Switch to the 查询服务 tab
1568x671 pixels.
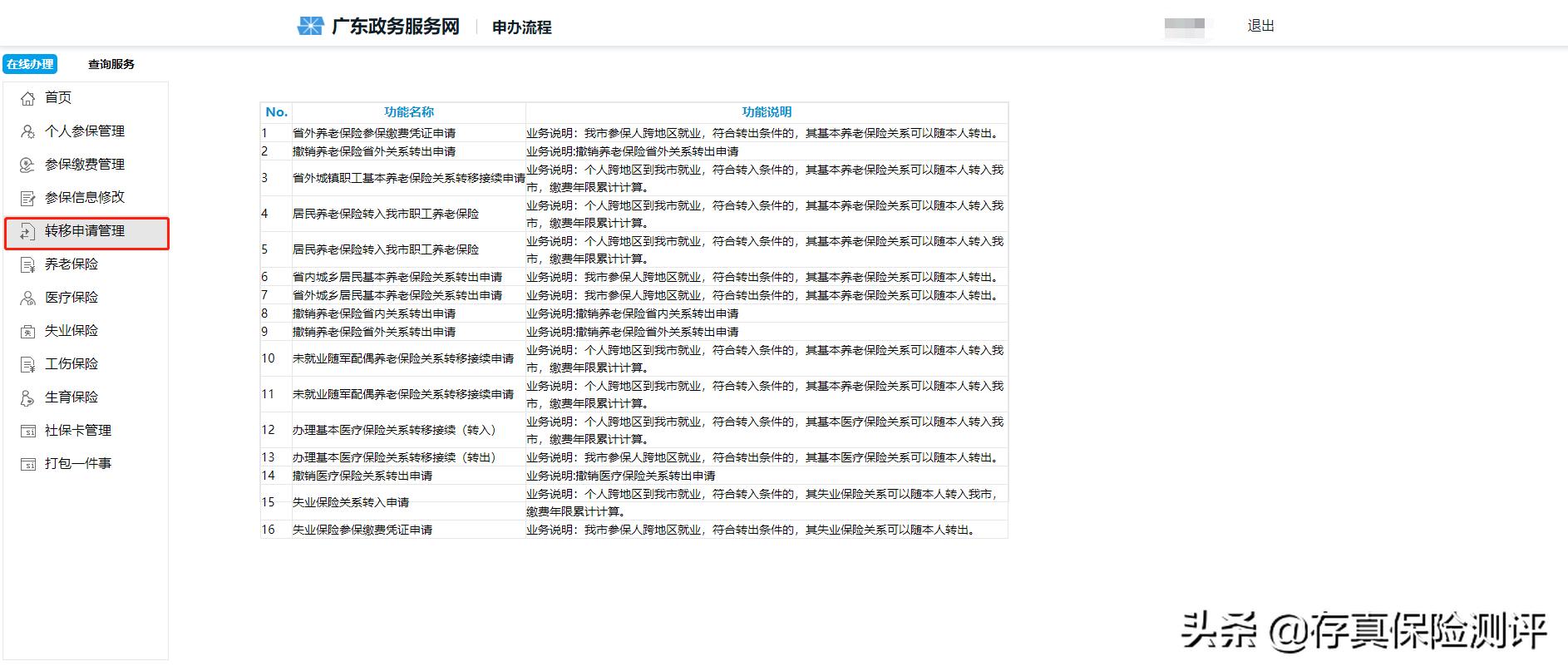111,64
